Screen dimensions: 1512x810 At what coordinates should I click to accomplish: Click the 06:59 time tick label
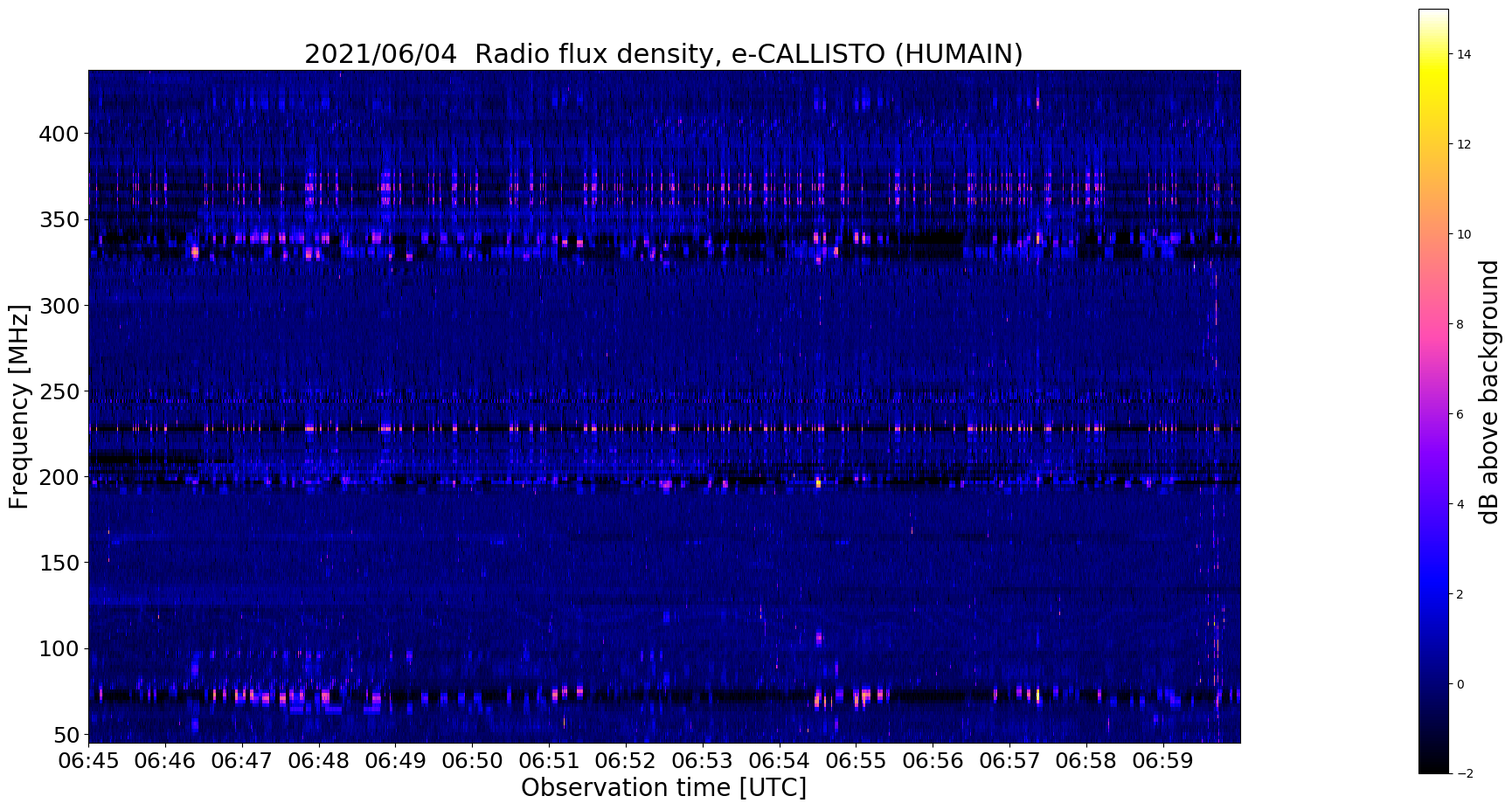pyautogui.click(x=1164, y=760)
